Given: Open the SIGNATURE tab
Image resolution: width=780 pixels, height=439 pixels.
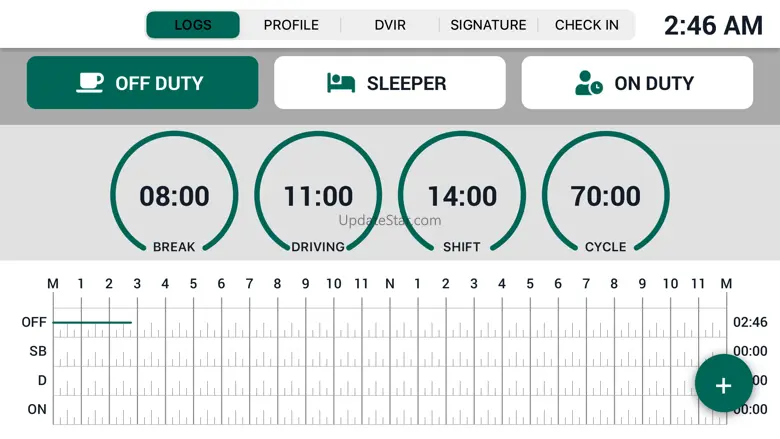Looking at the screenshot, I should pos(488,25).
